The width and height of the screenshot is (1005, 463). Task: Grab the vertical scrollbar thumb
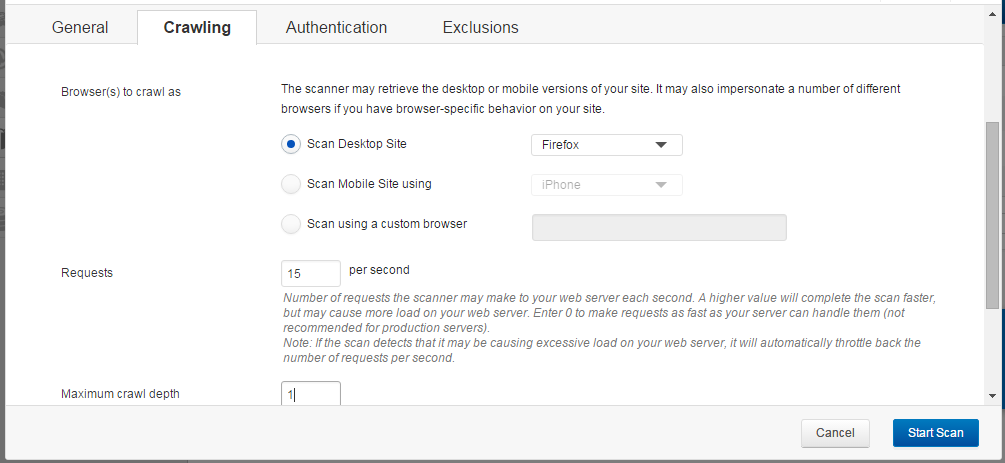[992, 215]
